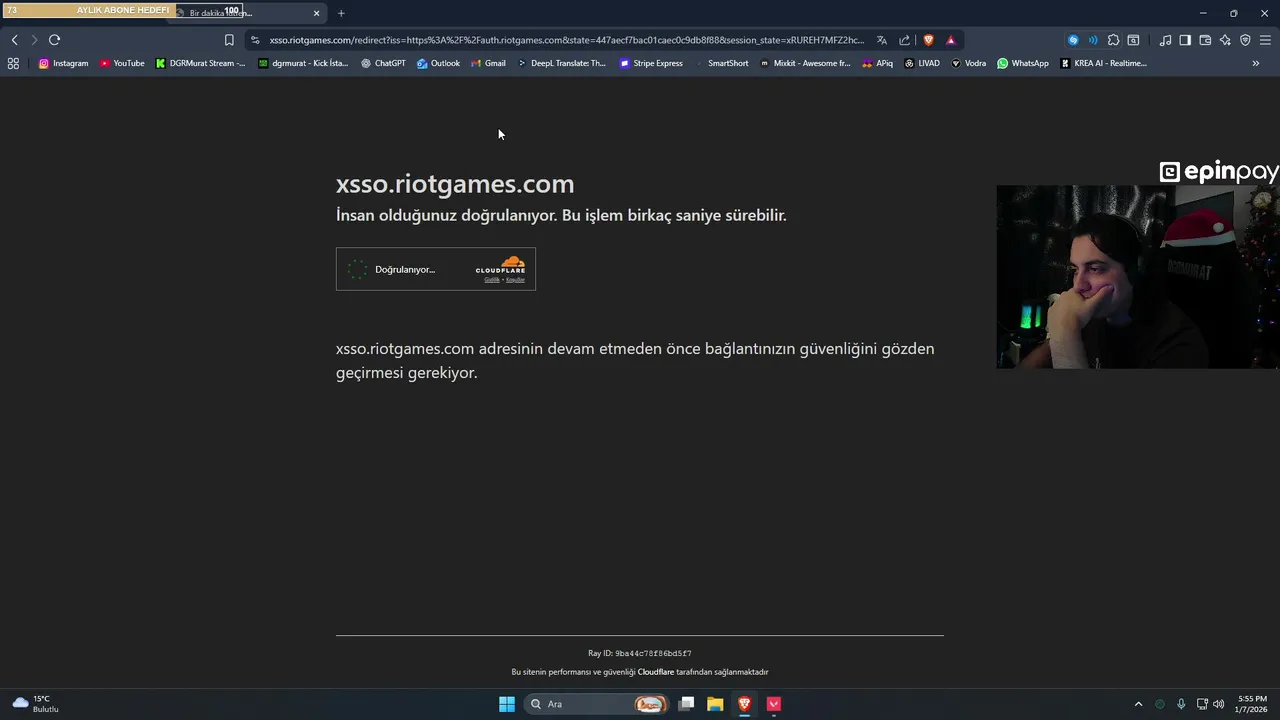Close the current browser tab
This screenshot has width=1280, height=720.
tap(317, 13)
